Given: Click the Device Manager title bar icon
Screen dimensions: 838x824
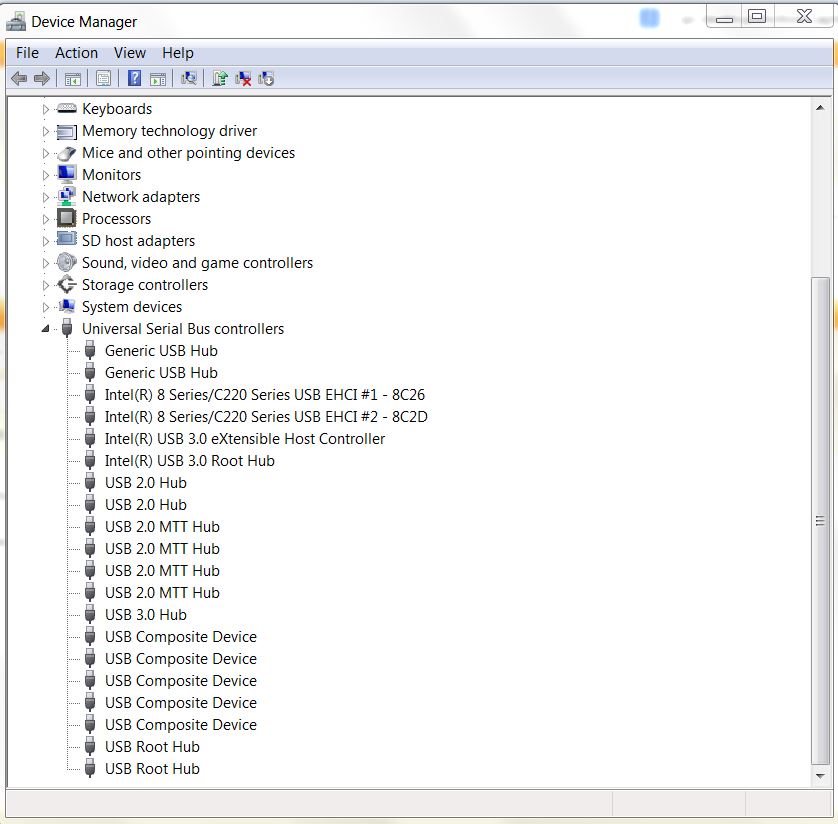Looking at the screenshot, I should tap(16, 22).
